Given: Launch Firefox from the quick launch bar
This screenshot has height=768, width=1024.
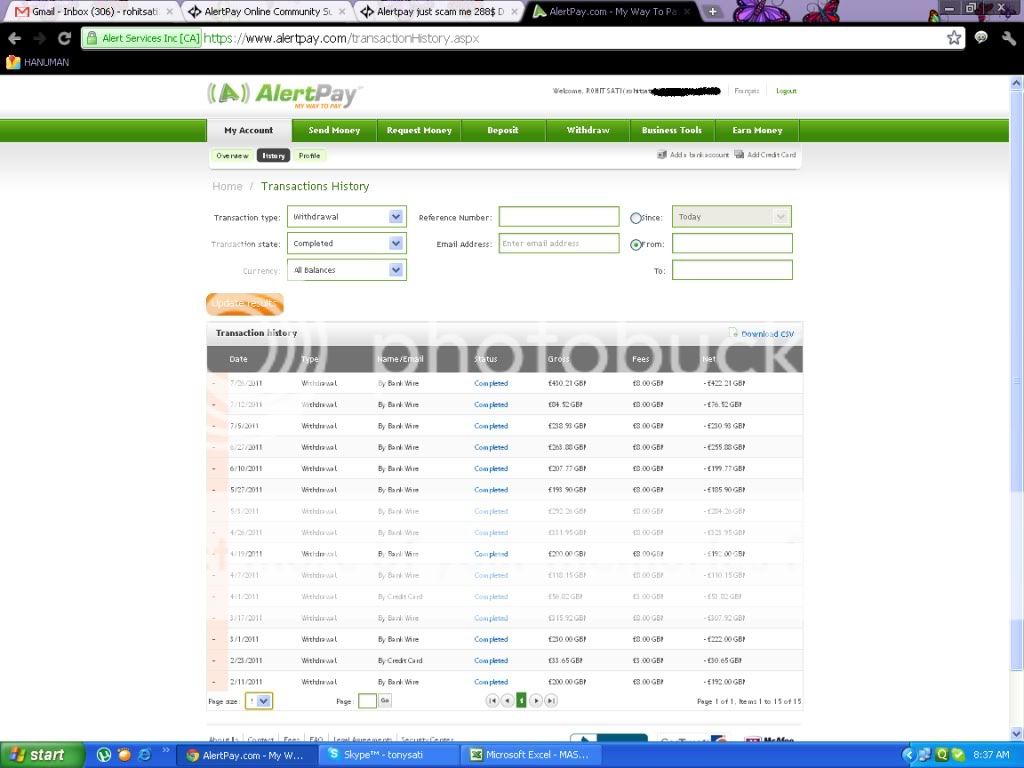Looking at the screenshot, I should tap(124, 755).
